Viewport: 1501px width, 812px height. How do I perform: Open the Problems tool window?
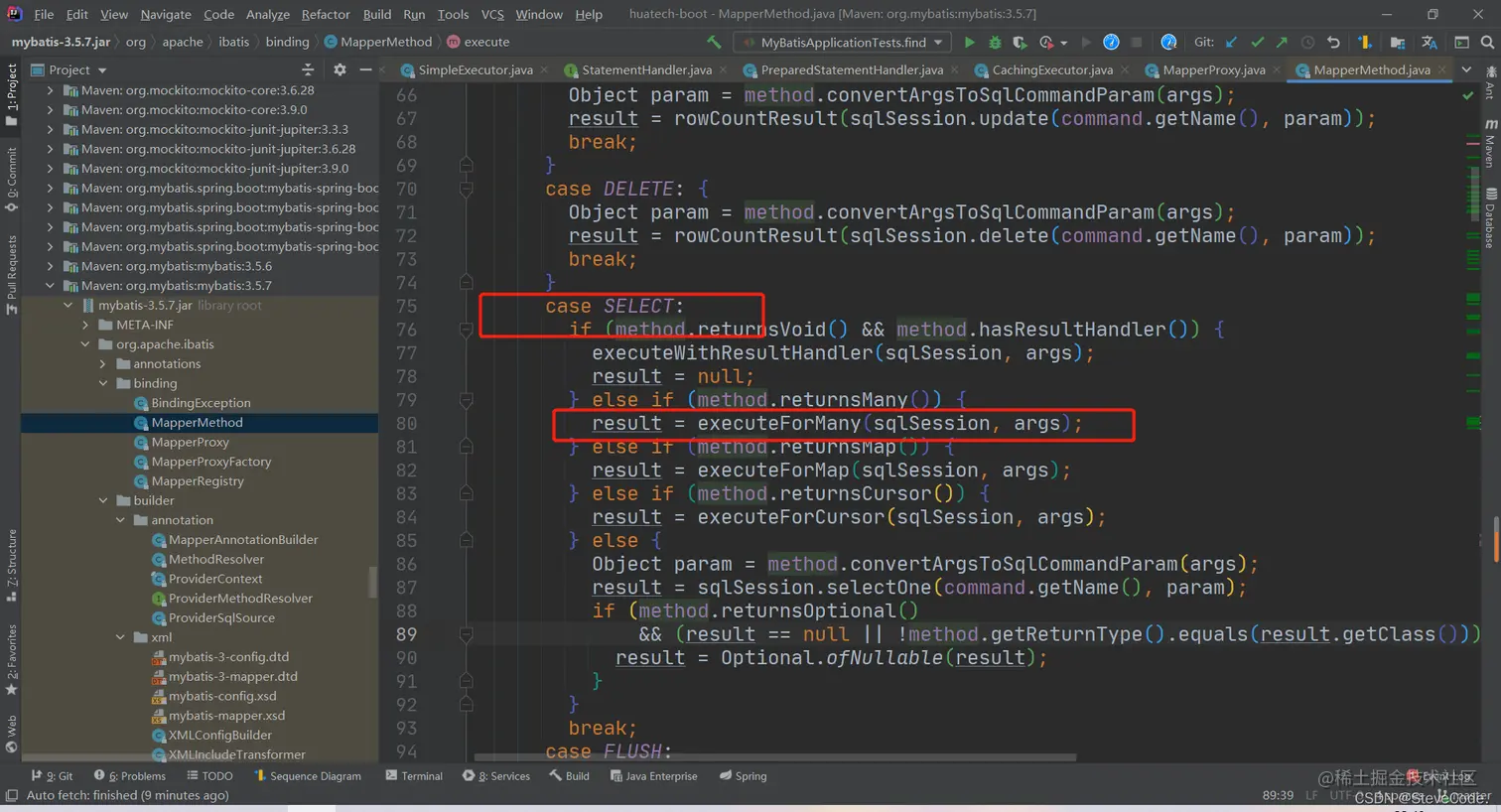[129, 776]
